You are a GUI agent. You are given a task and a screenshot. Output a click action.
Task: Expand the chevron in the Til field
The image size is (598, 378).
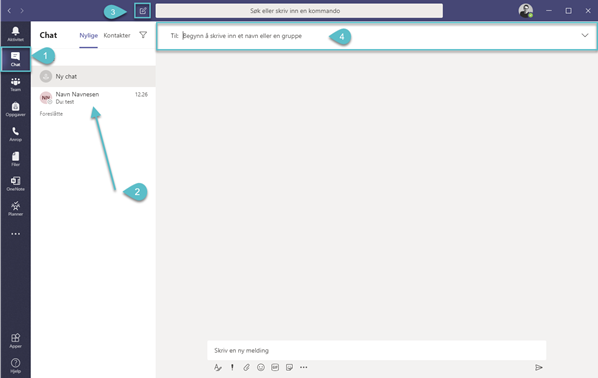tap(585, 35)
